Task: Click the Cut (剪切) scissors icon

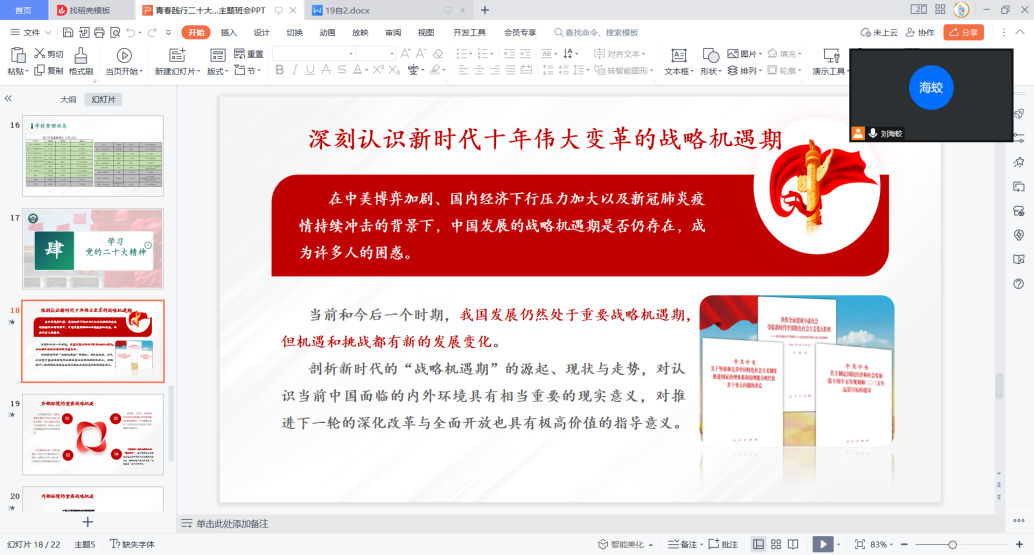Action: pyautogui.click(x=40, y=54)
